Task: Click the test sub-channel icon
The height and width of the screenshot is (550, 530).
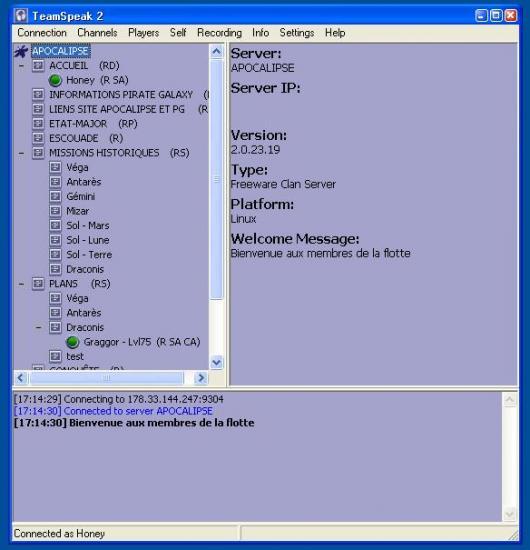Action: [55, 356]
